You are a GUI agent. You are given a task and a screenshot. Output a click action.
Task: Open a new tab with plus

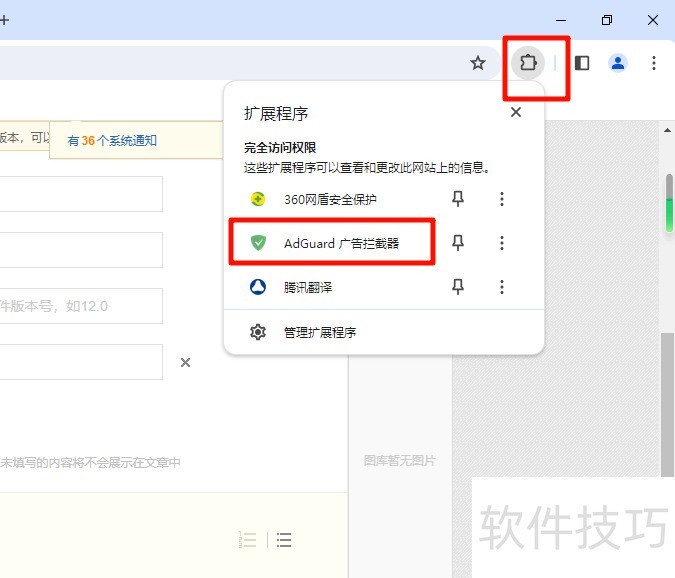pyautogui.click(x=4, y=20)
